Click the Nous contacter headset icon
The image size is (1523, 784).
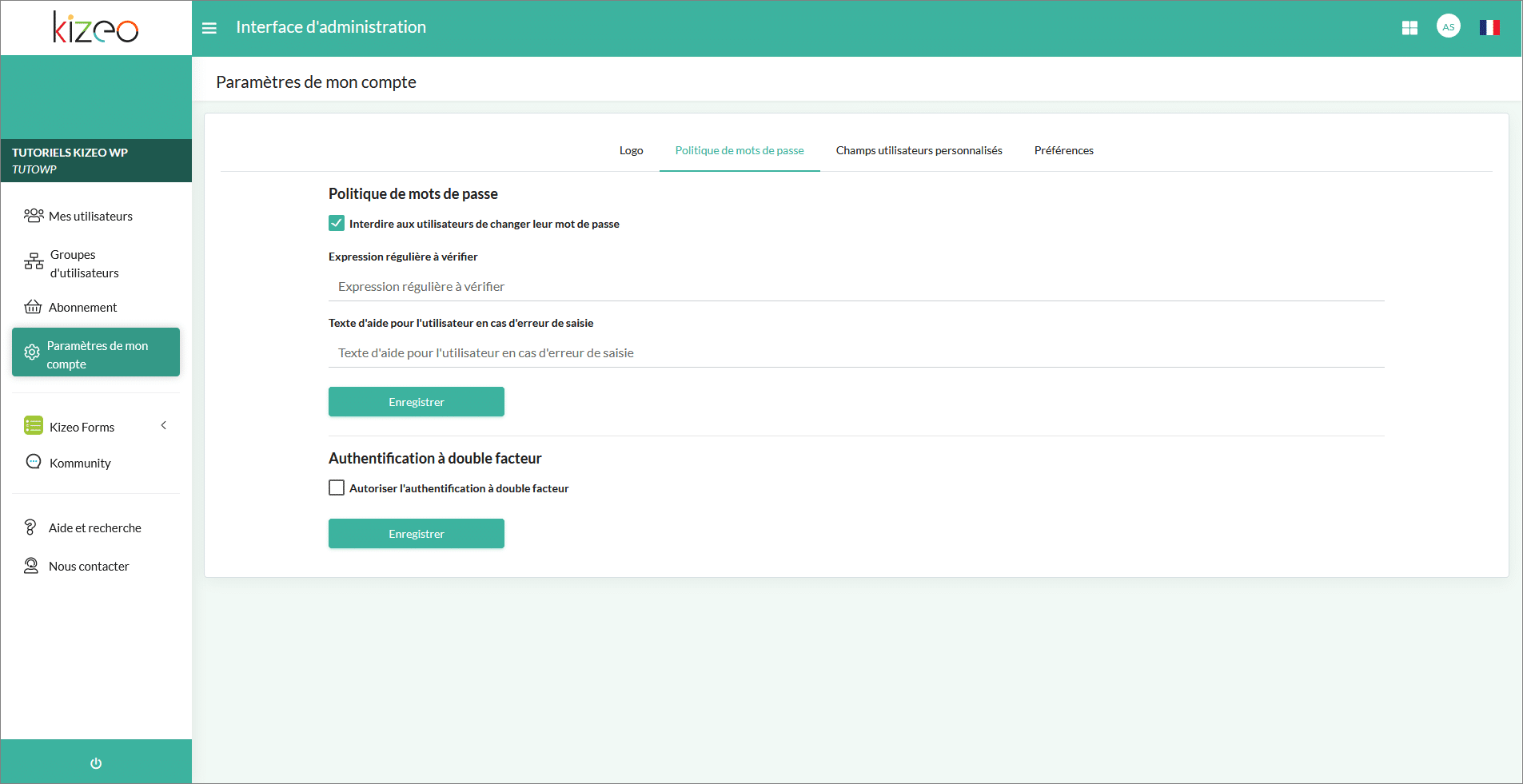31,566
